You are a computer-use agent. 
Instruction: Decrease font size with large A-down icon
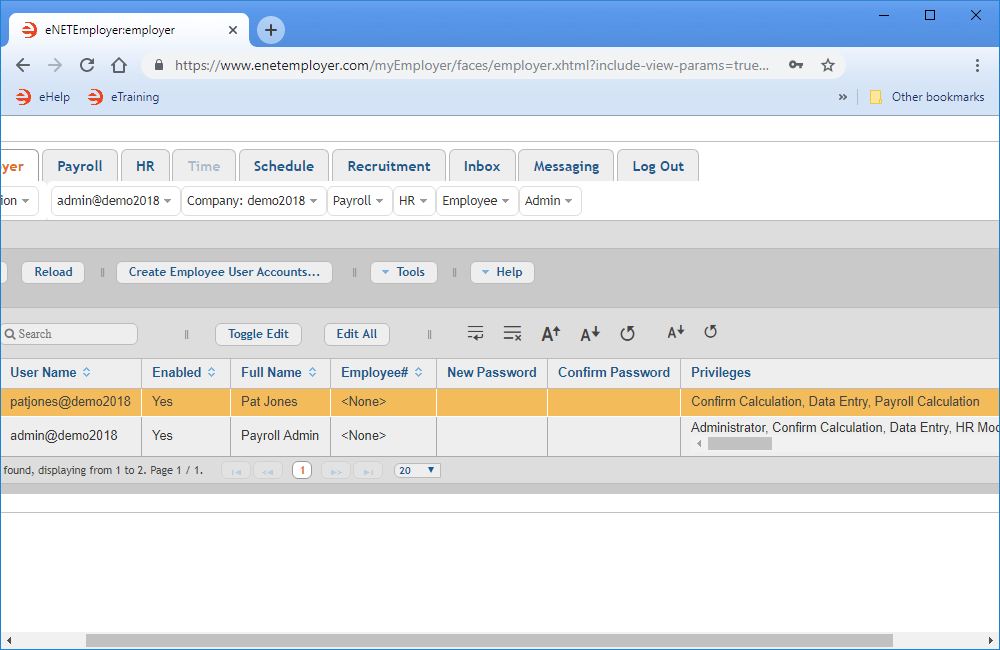(590, 334)
